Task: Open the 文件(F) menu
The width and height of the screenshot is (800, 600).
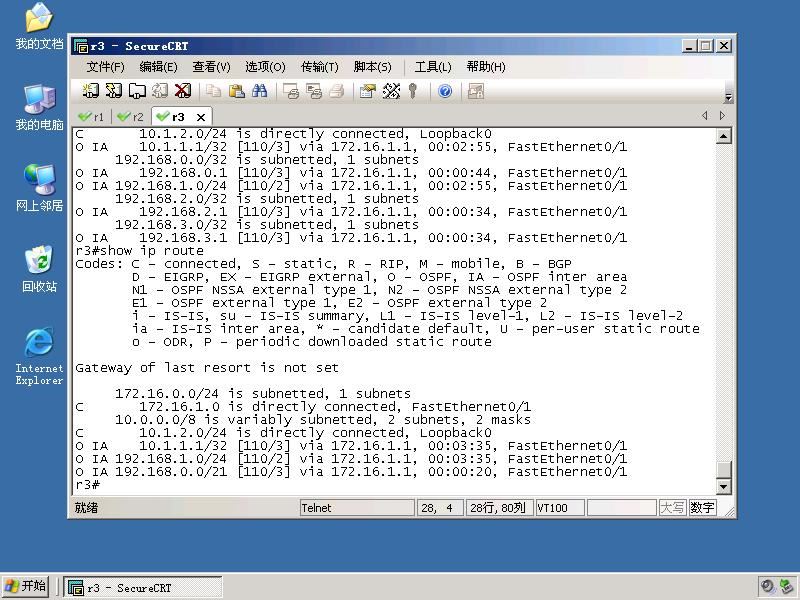Action: pos(106,67)
